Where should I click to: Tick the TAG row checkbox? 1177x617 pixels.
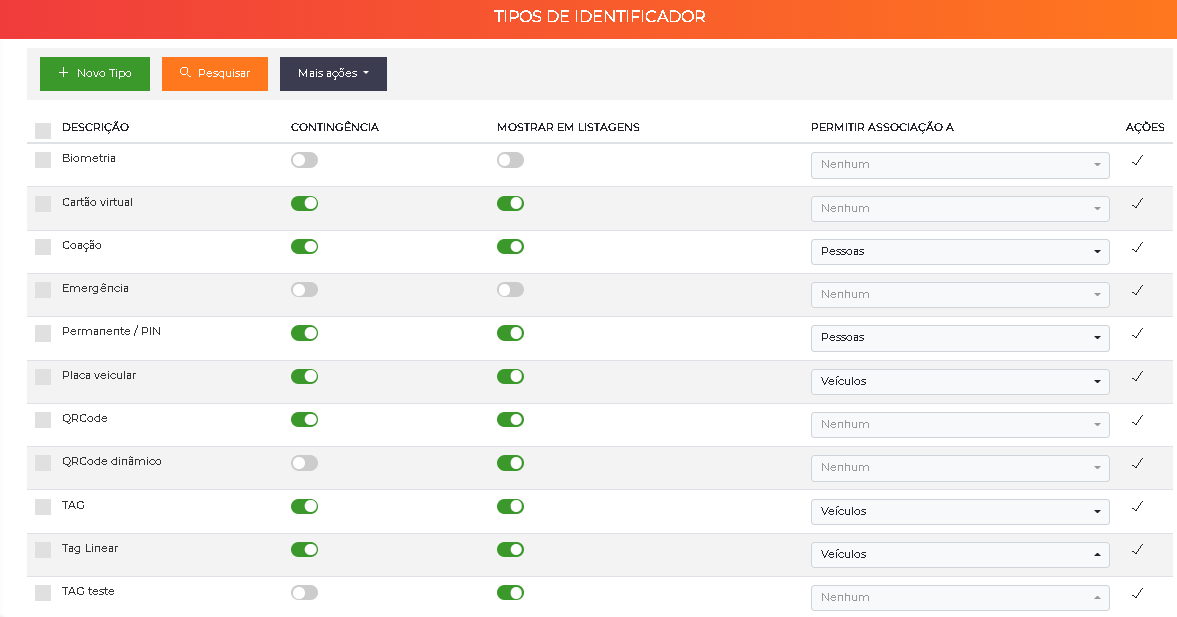pyautogui.click(x=43, y=507)
